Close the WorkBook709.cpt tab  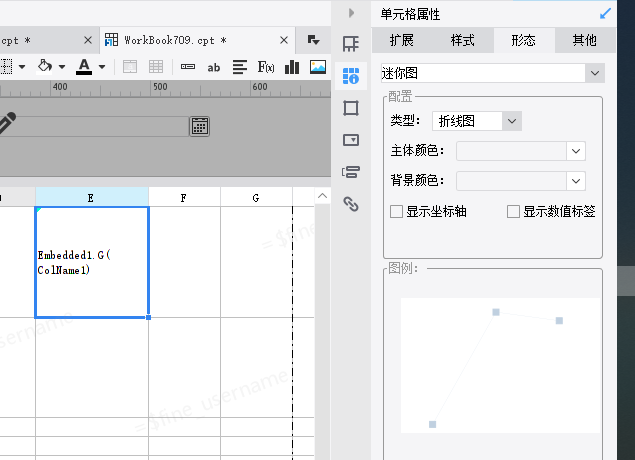point(284,40)
